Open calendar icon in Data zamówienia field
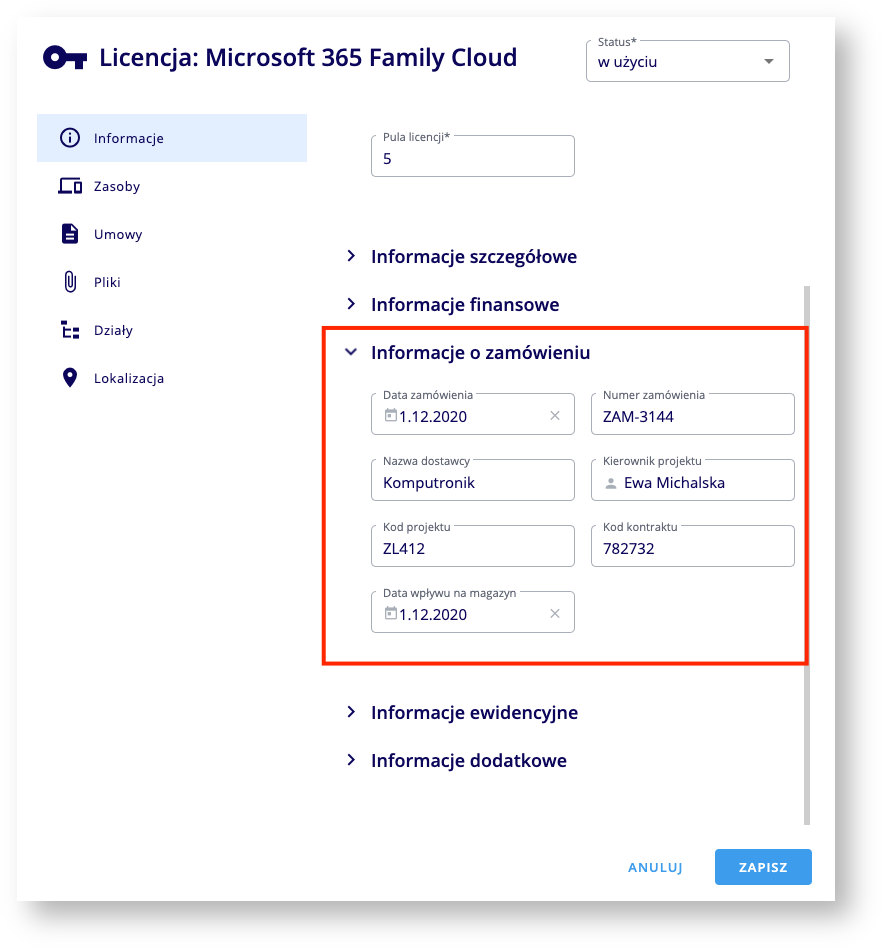The width and height of the screenshot is (883, 949). [x=390, y=415]
